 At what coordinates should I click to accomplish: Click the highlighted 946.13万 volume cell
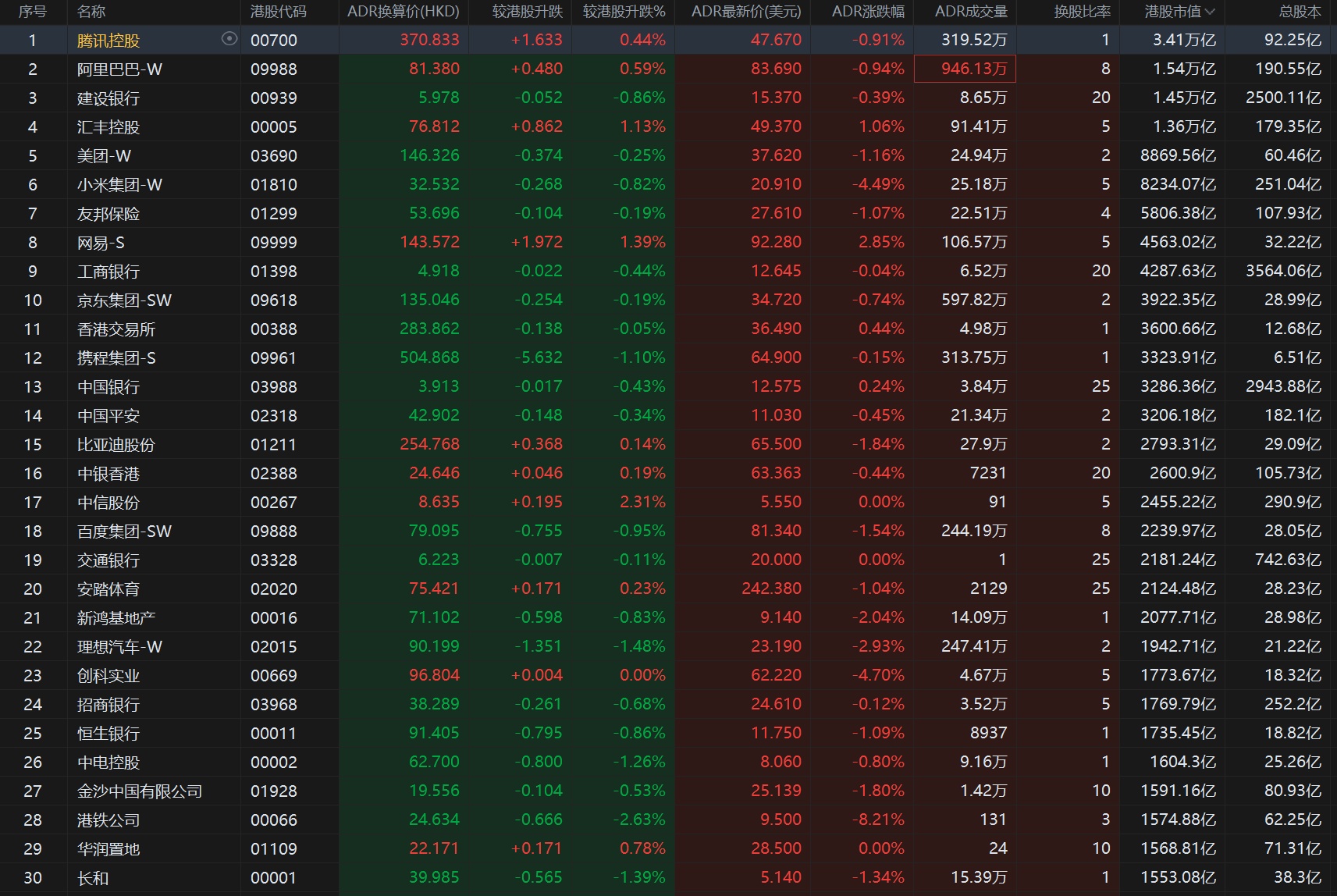[965, 69]
